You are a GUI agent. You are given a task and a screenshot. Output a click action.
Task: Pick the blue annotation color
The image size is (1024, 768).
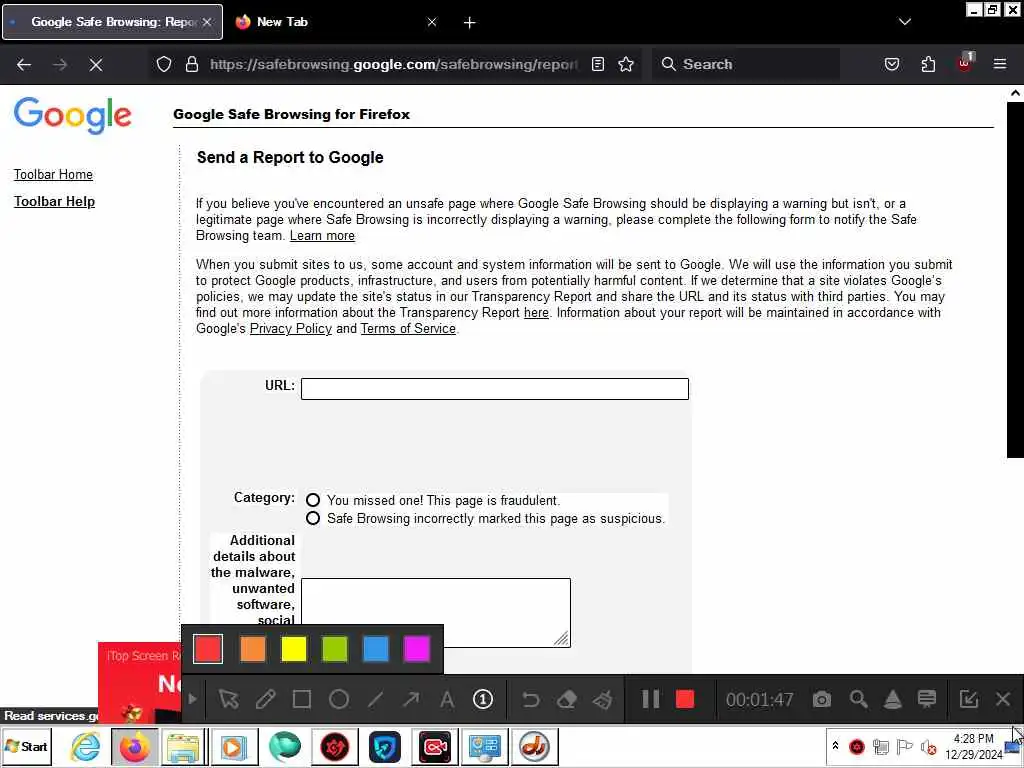(376, 649)
